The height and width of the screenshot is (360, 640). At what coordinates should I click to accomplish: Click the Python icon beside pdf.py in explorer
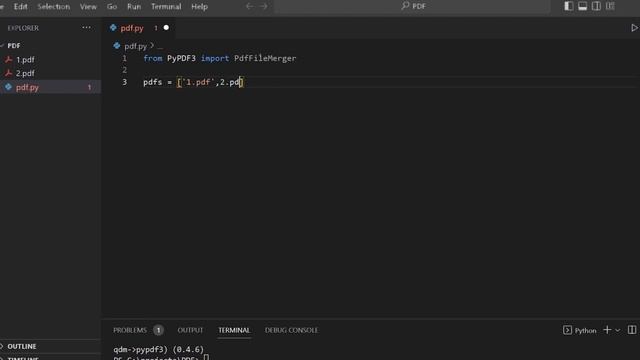(x=8, y=87)
